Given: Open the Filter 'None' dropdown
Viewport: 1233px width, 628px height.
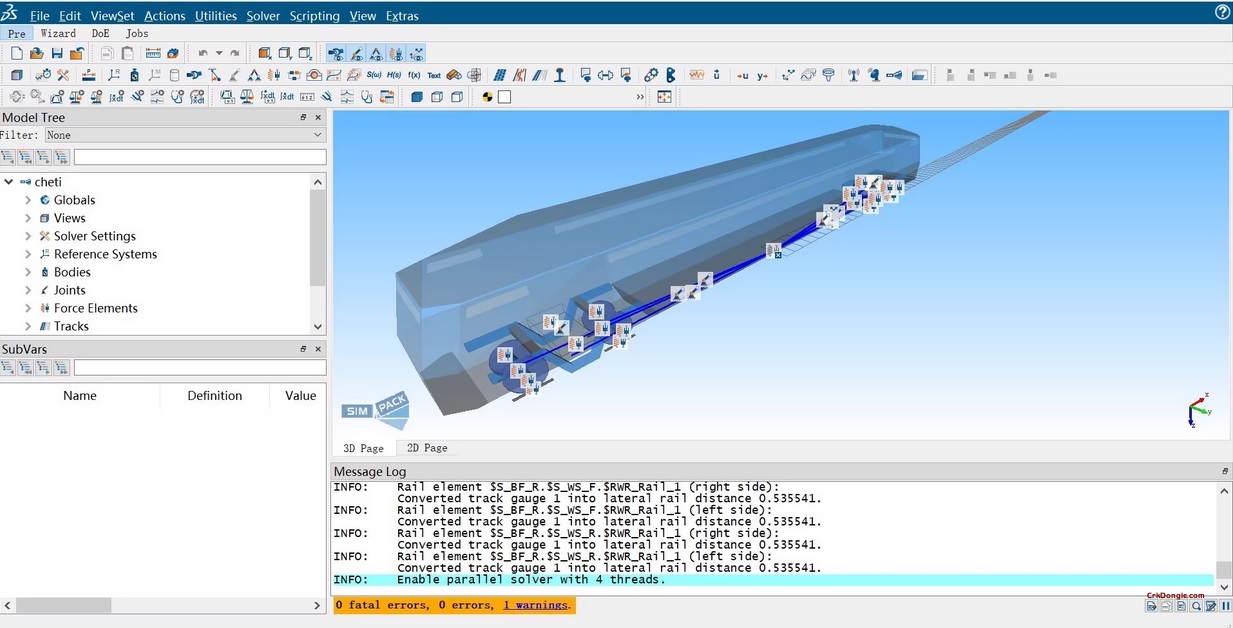Looking at the screenshot, I should tap(185, 135).
